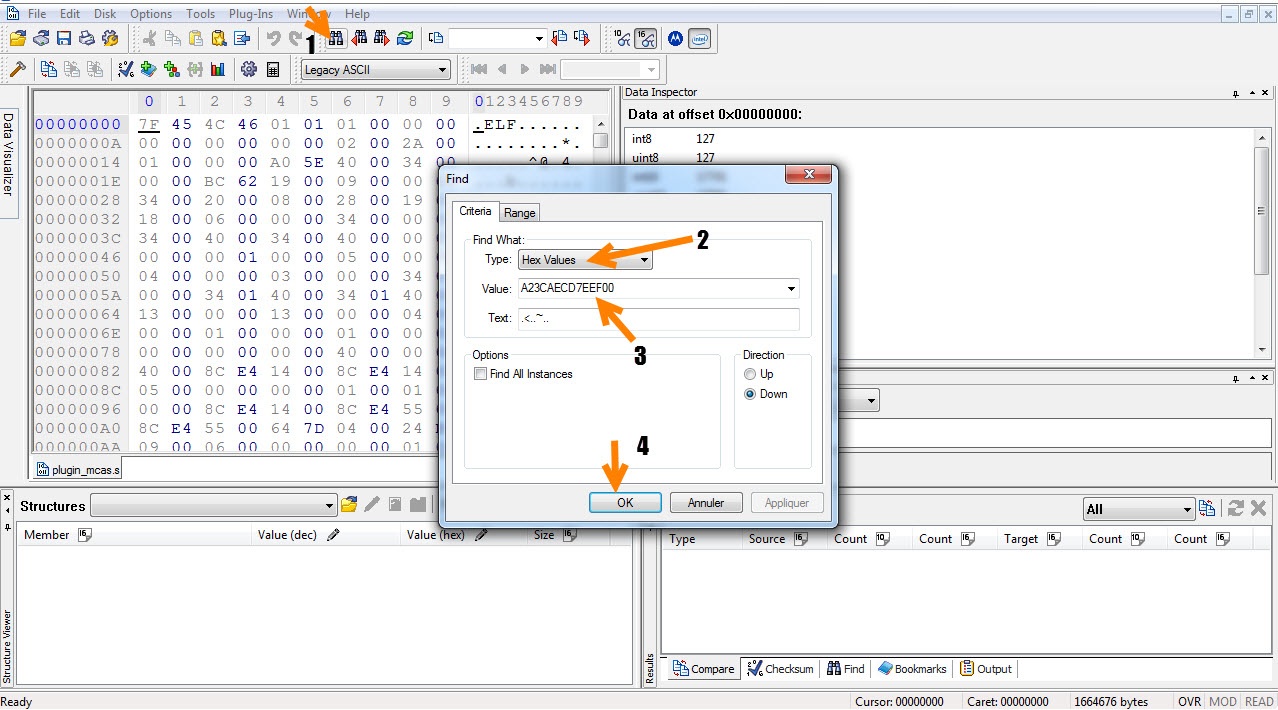Viewport: 1278px width, 710px height.
Task: Click the Annuler button to cancel
Action: coord(706,503)
